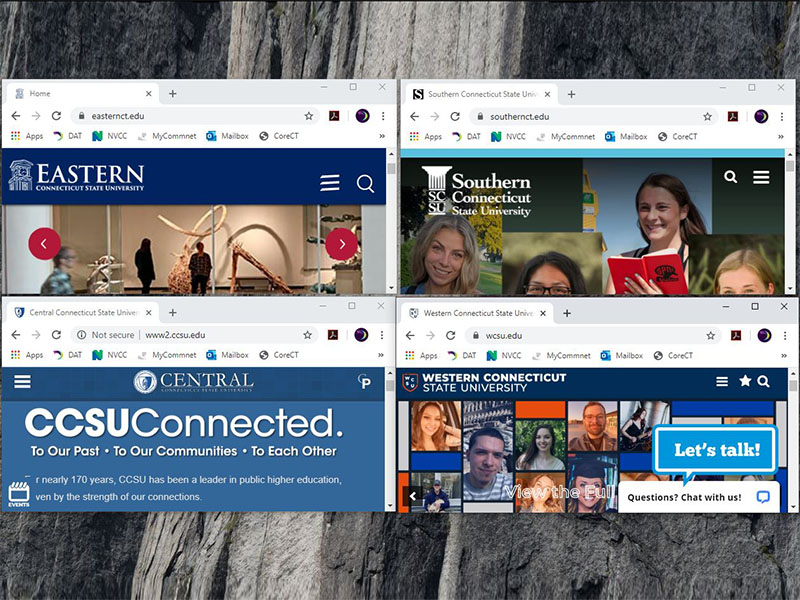Image resolution: width=800 pixels, height=600 pixels.
Task: Show the site info icon beside Not secure
Action: point(81,335)
